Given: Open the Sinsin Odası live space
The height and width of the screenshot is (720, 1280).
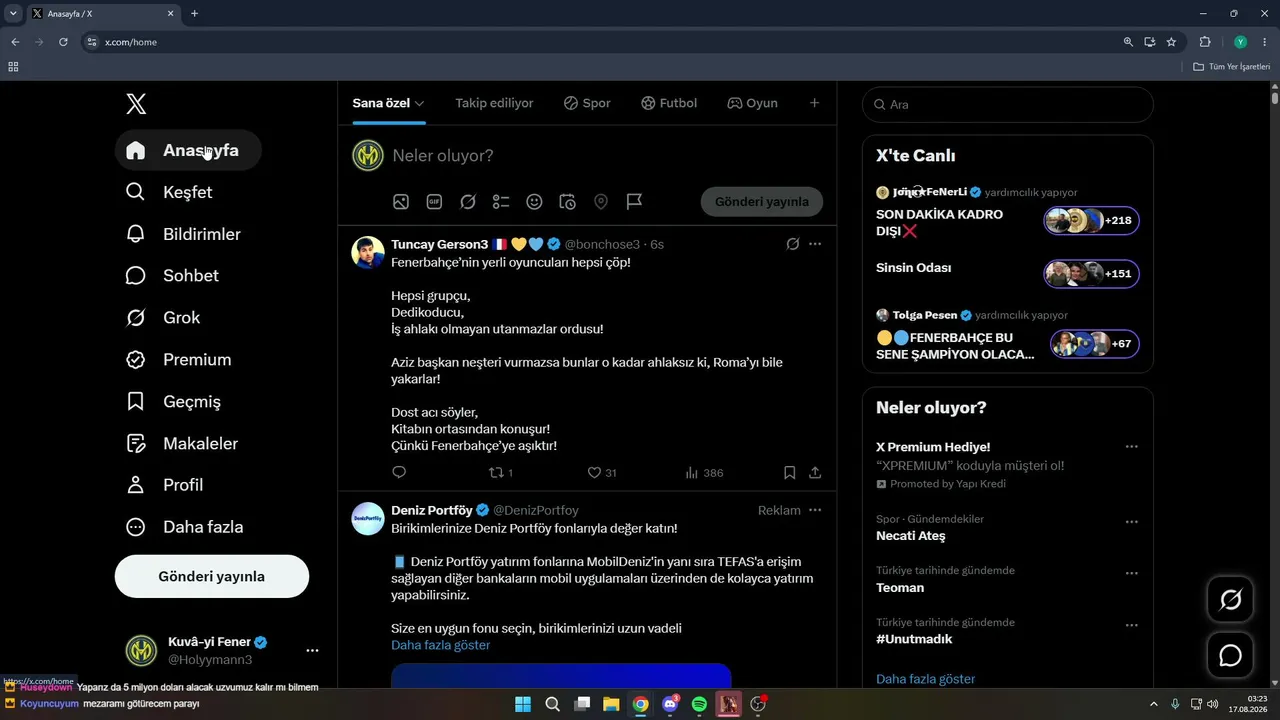Looking at the screenshot, I should pyautogui.click(x=1008, y=273).
